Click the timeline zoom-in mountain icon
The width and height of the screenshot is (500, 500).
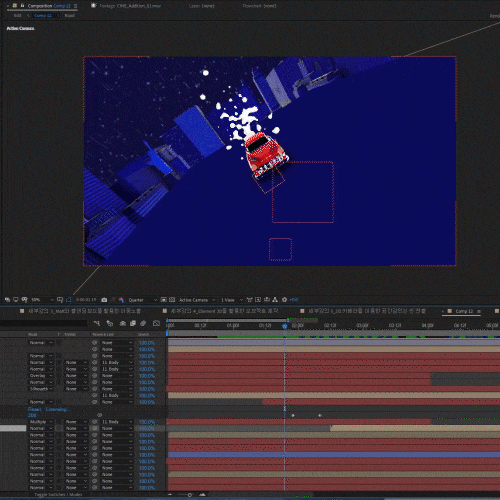203,495
